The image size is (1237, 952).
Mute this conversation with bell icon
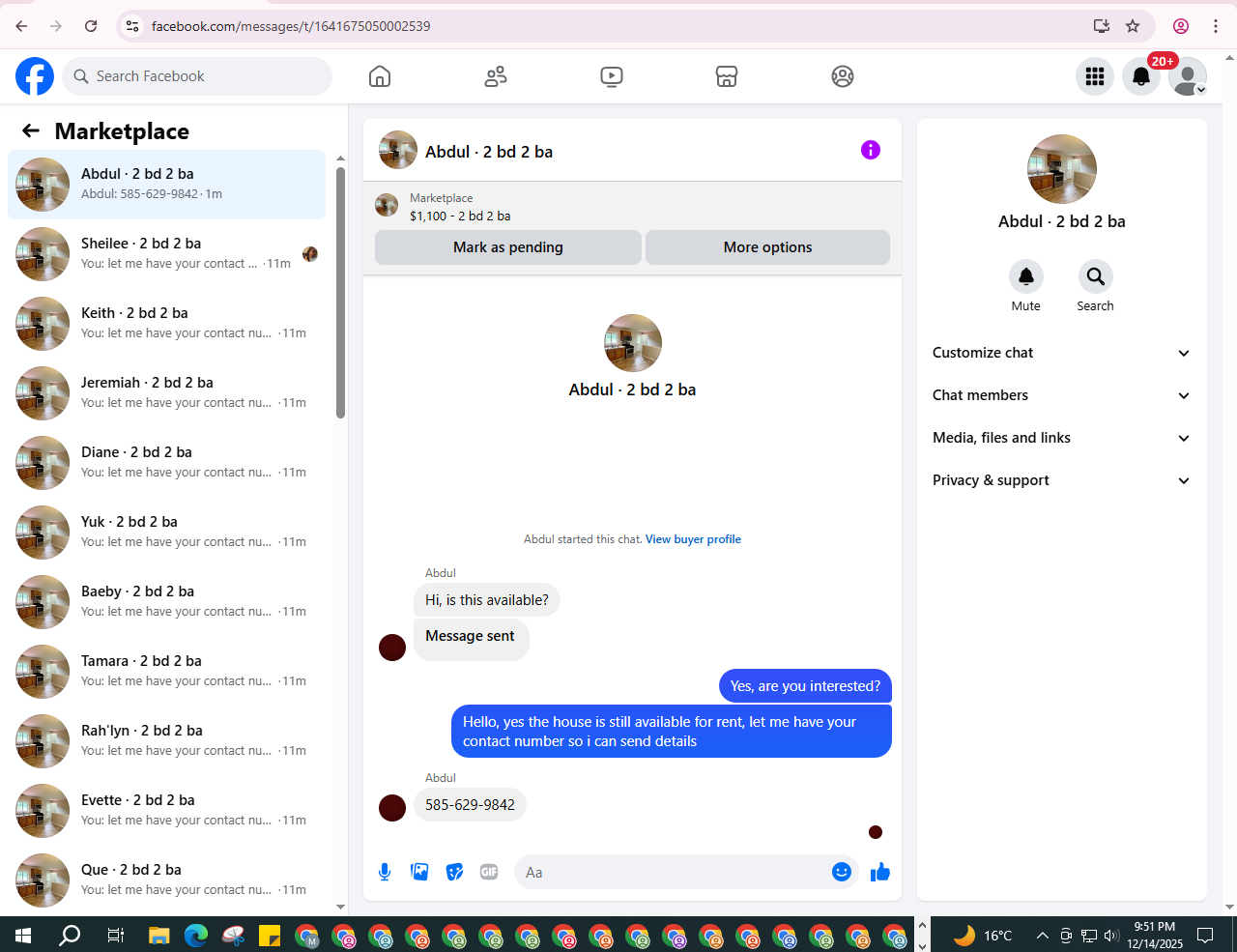[x=1026, y=276]
